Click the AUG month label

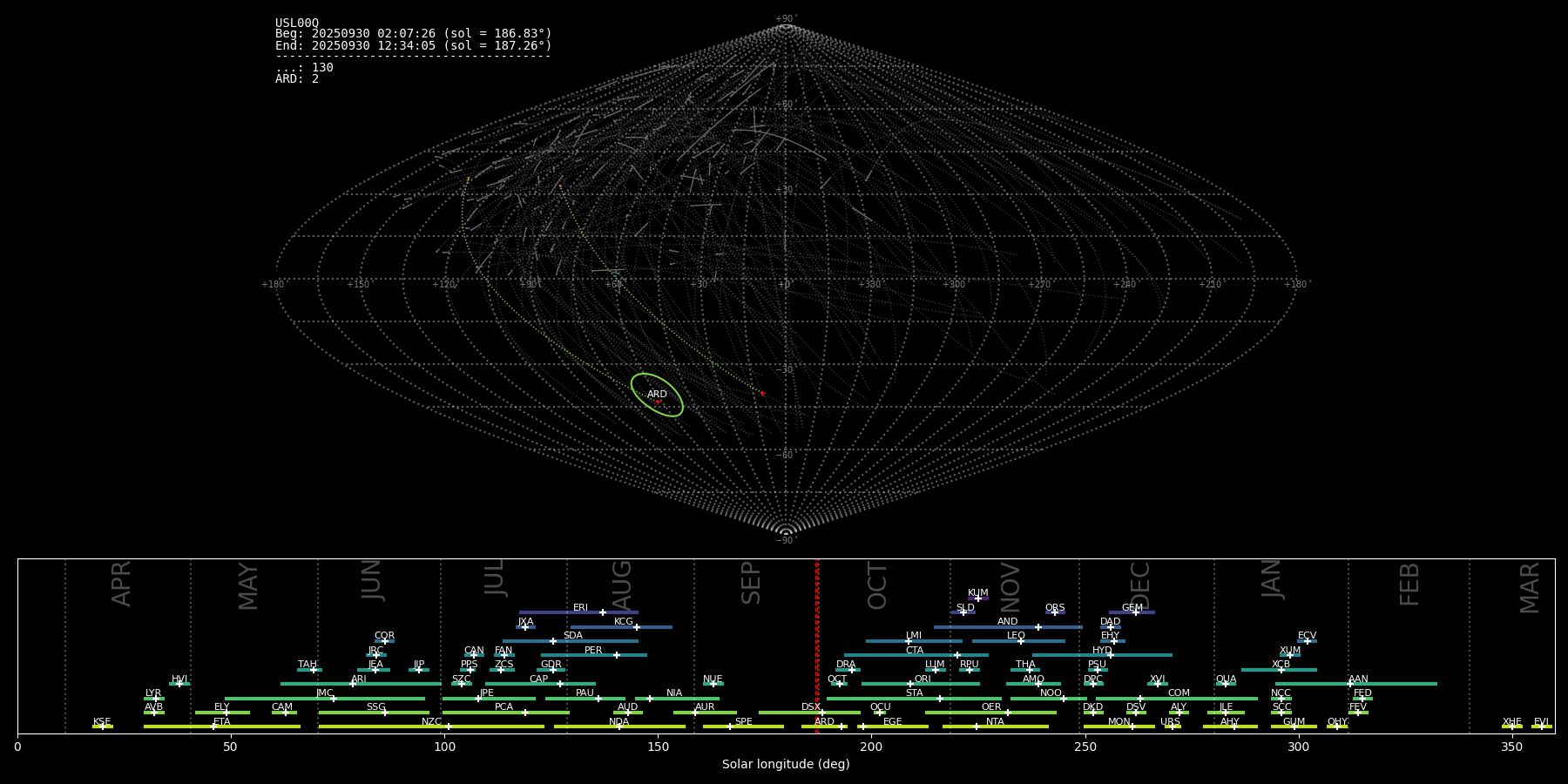point(622,585)
